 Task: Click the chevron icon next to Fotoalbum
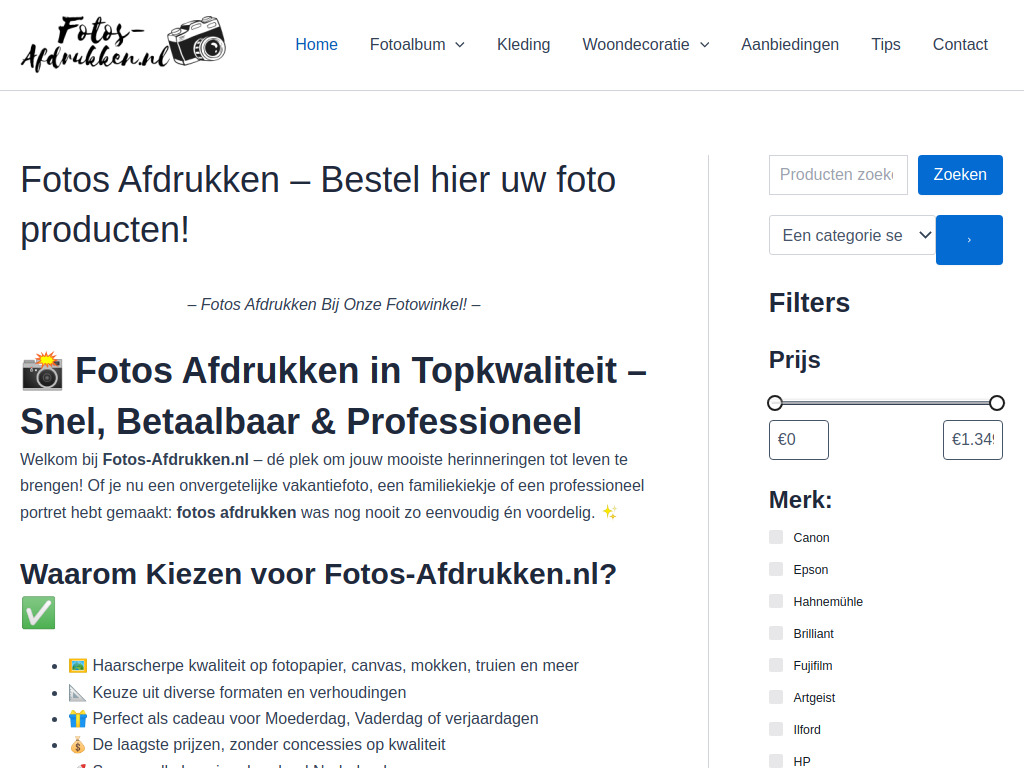pos(460,45)
